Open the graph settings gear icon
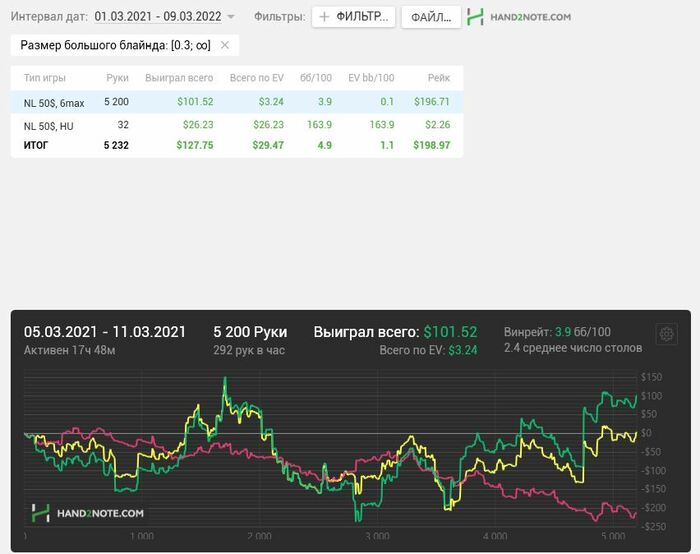Viewport: 700px width, 554px height. tap(667, 334)
